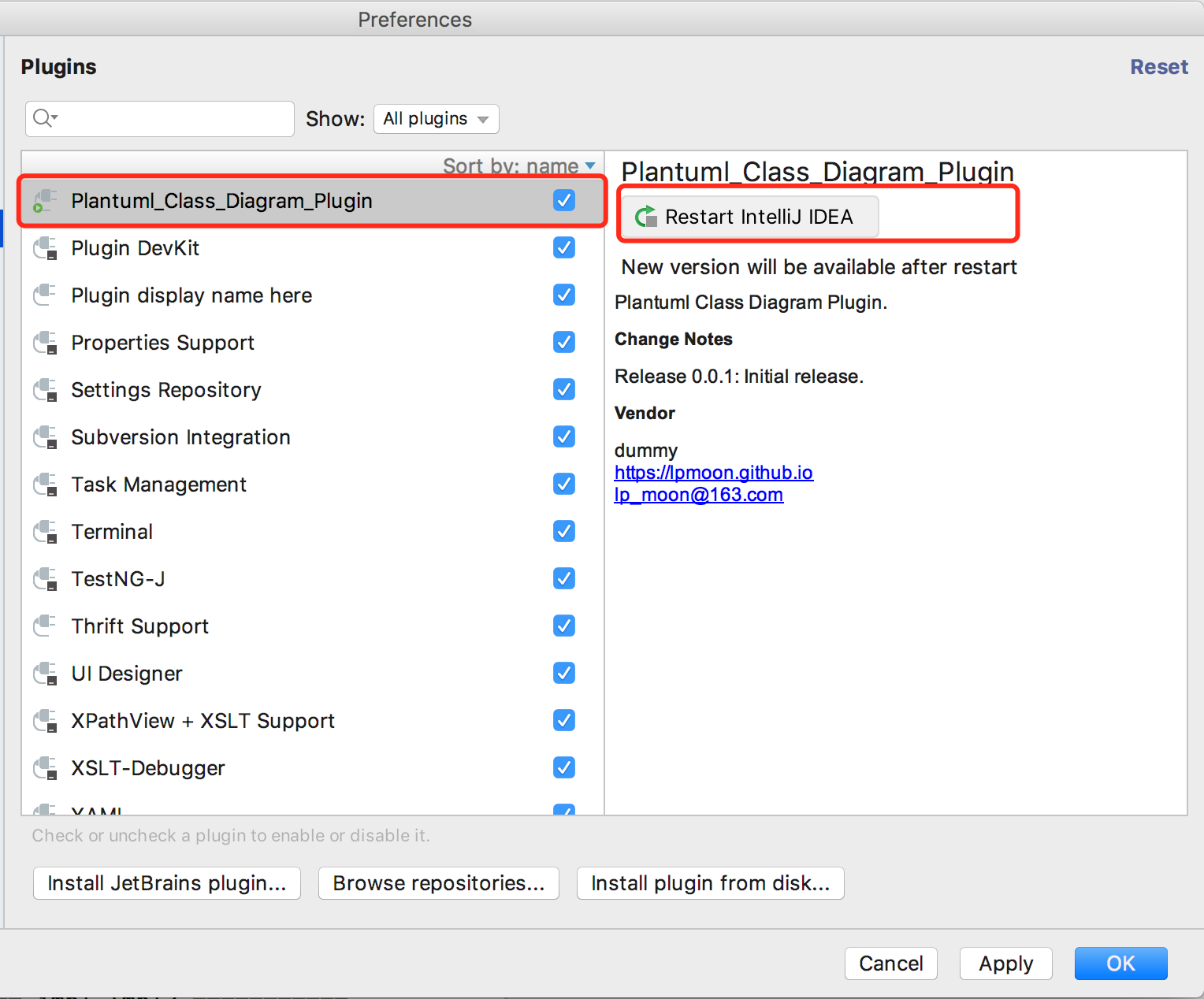
Task: Click the magnifier icon in search field
Action: point(44,118)
